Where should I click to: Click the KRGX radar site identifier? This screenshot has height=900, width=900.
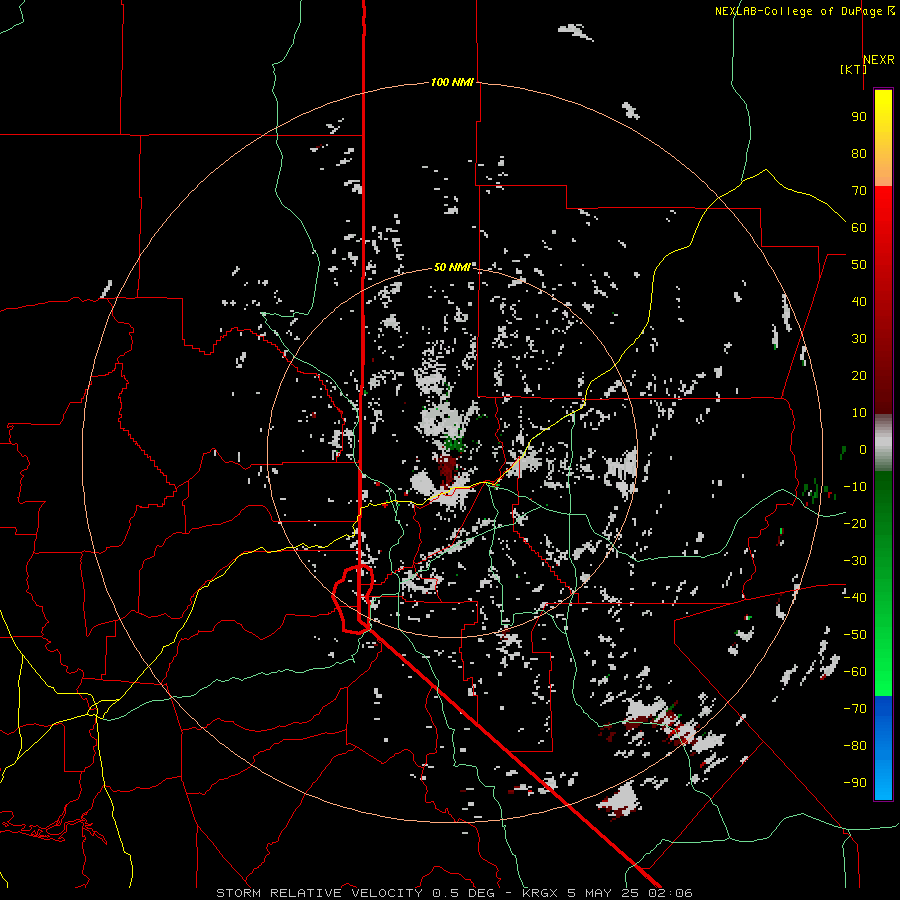tap(541, 893)
